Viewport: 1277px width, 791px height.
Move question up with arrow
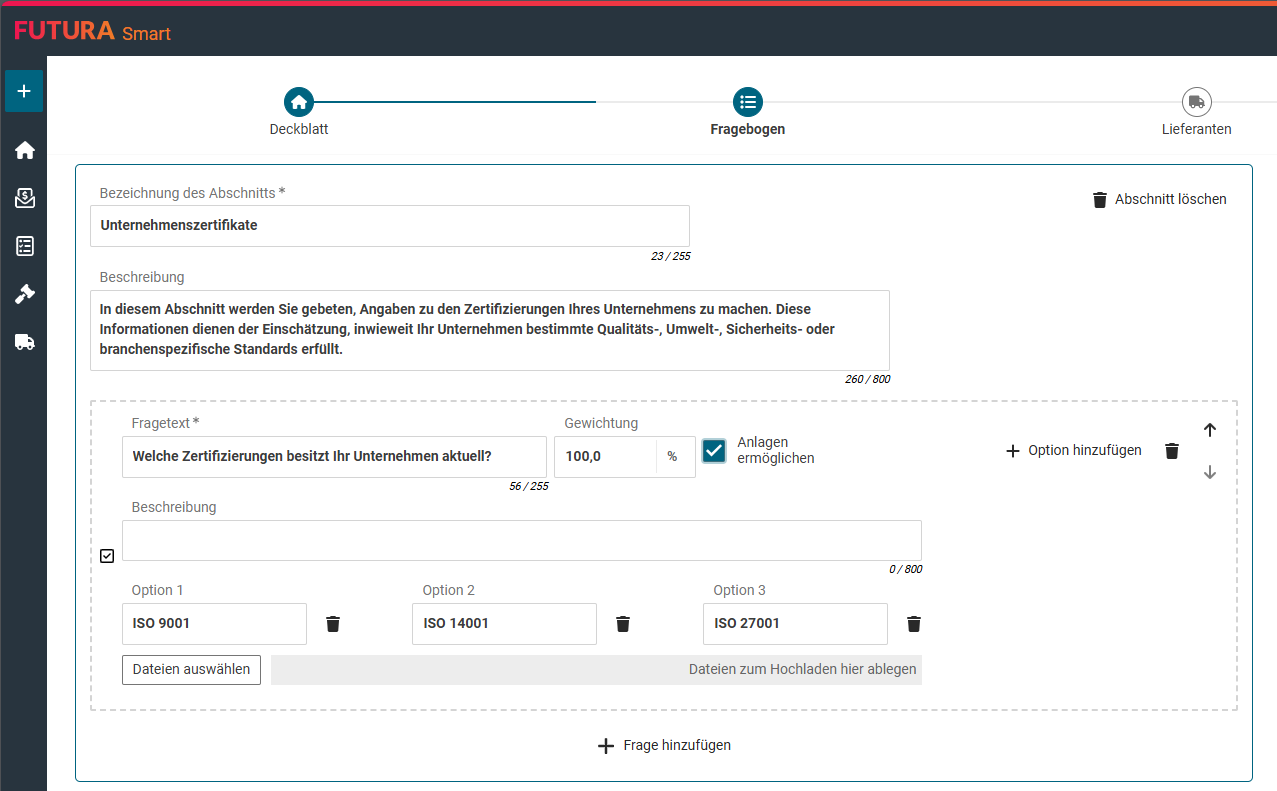point(1210,430)
